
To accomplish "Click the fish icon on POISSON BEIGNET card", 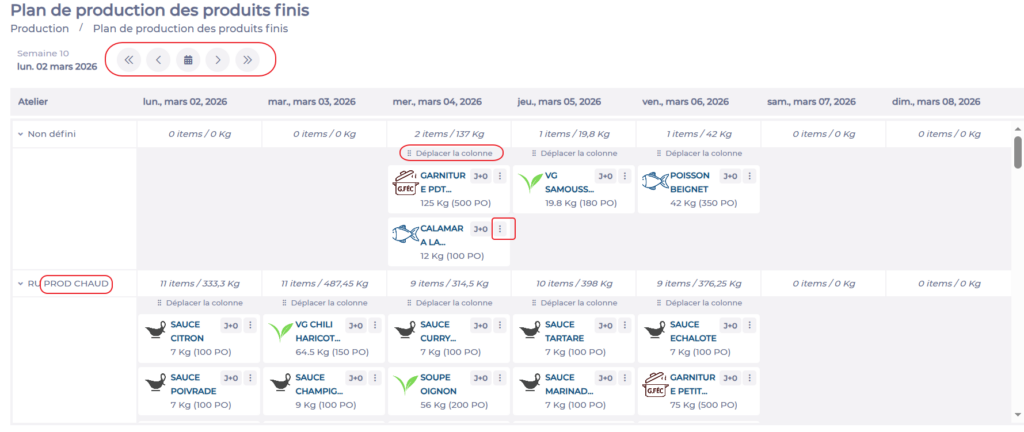I will tap(655, 181).
